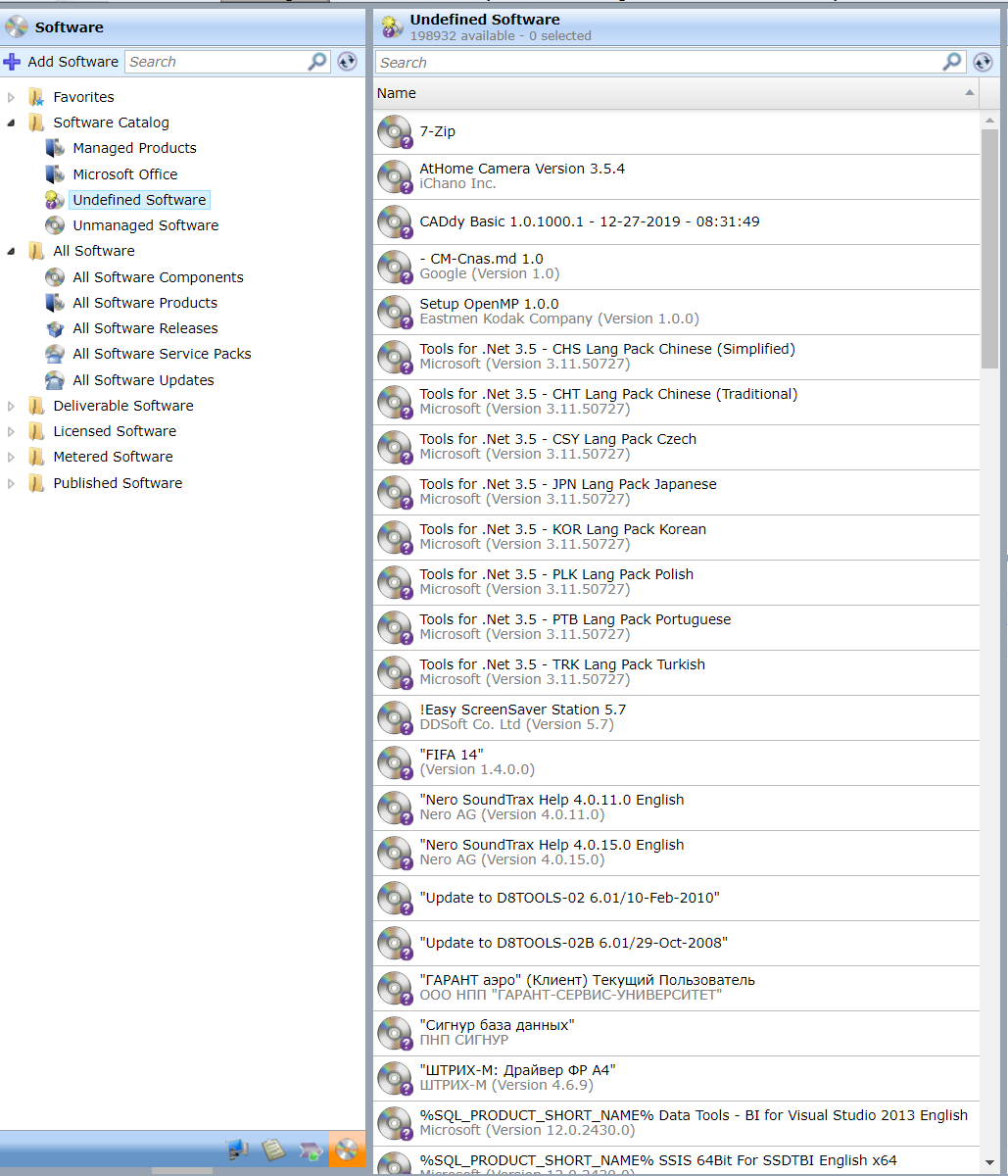Collapse the Software Catalog folder

pos(10,122)
